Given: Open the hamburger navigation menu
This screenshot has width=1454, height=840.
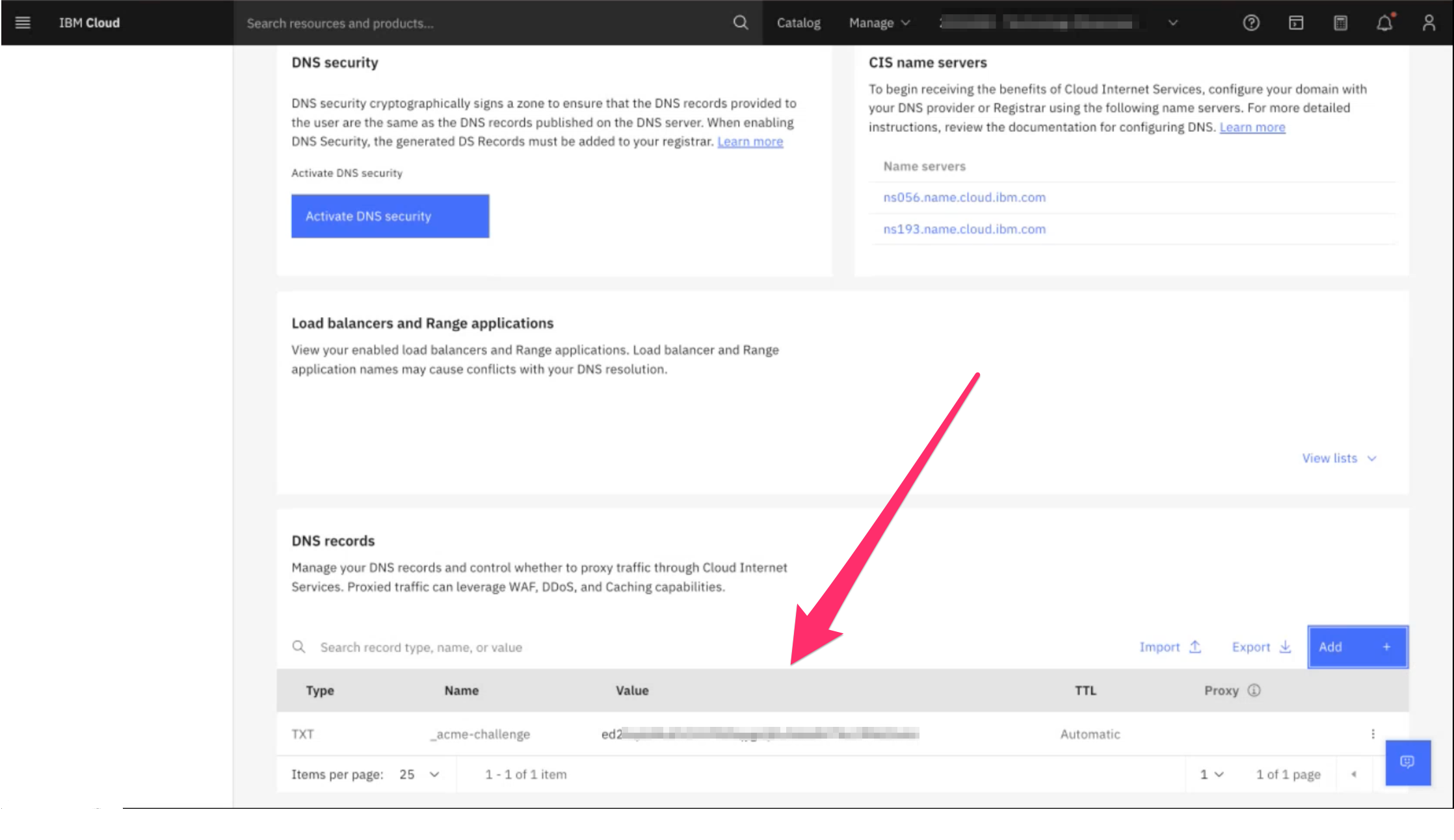Looking at the screenshot, I should (x=23, y=23).
